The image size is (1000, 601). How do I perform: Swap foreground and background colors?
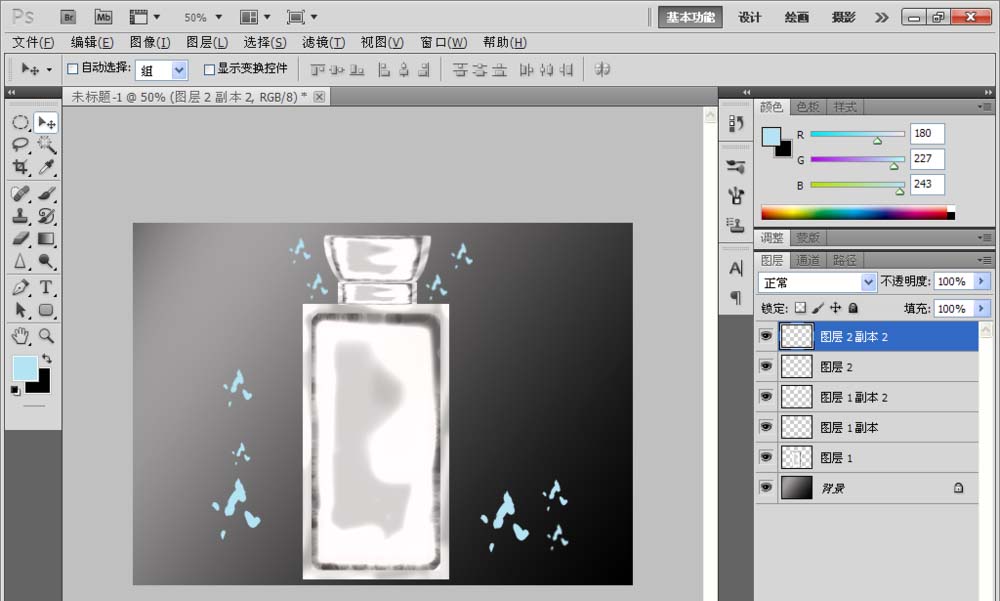47,359
